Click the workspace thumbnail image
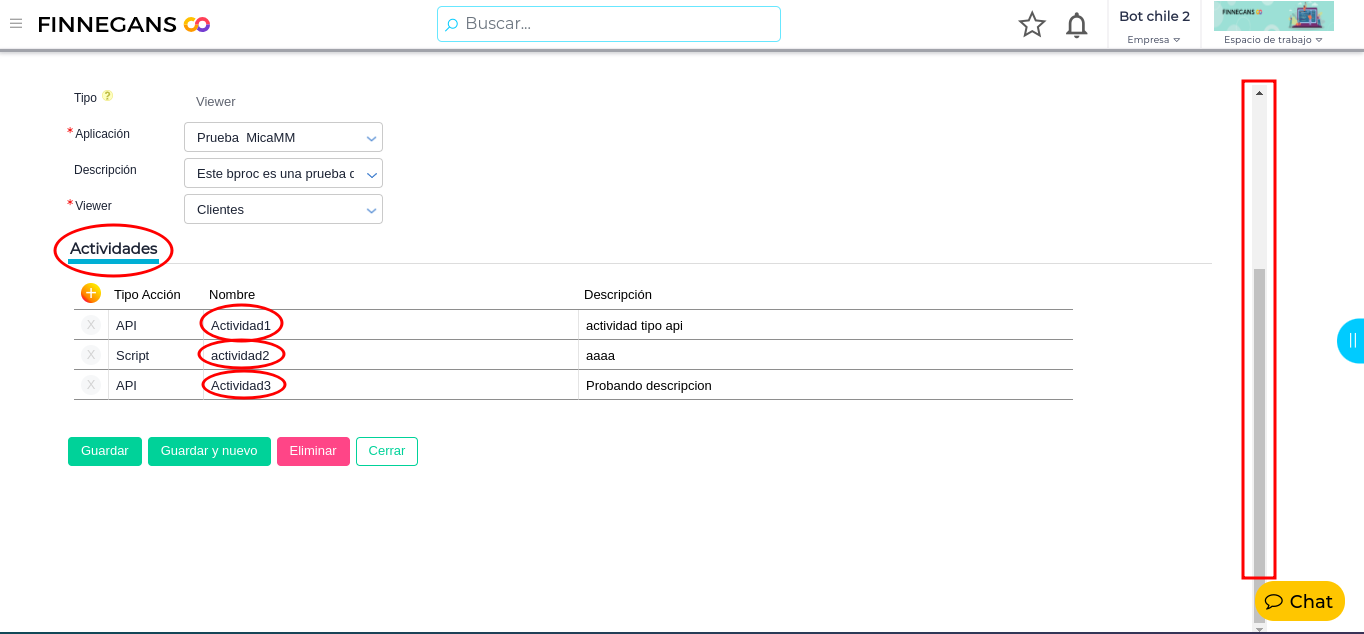1364x634 pixels. [1273, 16]
